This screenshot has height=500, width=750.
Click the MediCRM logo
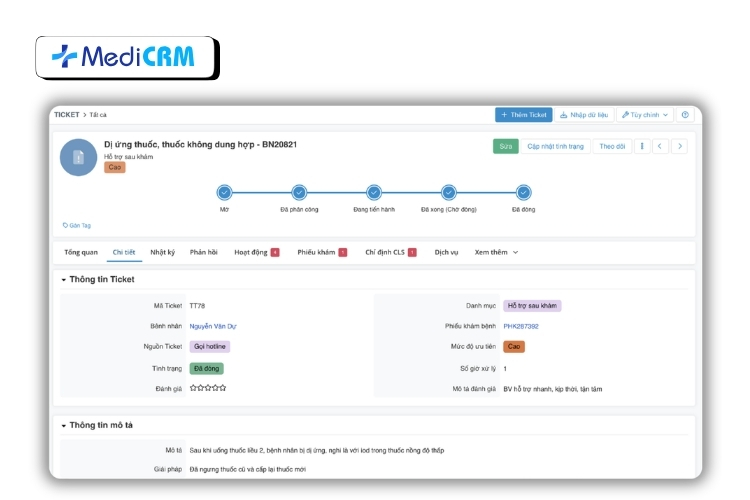(x=126, y=58)
